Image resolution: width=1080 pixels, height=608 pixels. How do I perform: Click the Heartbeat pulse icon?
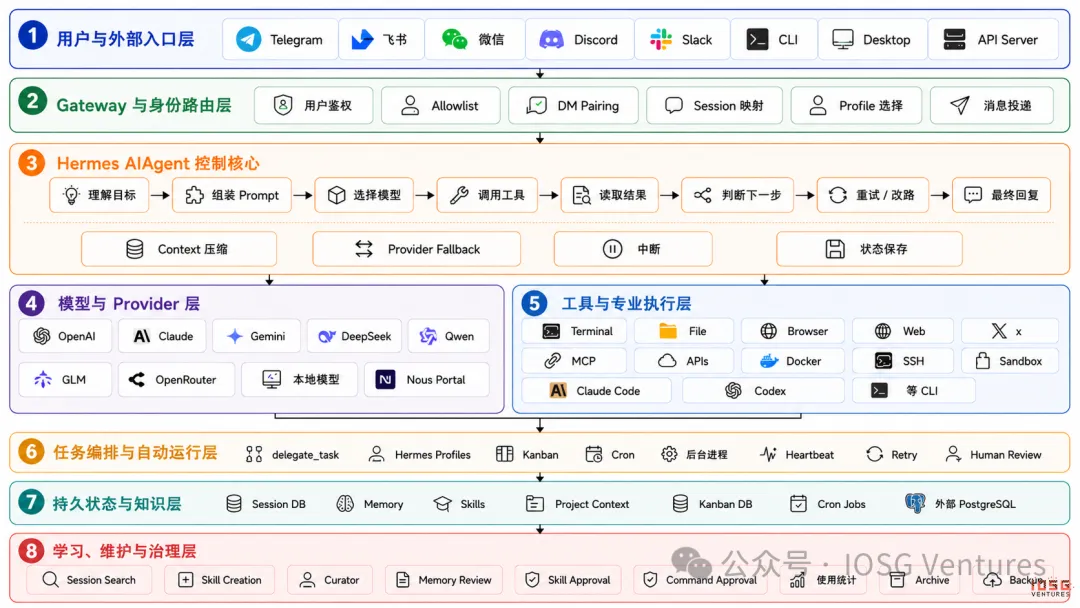coord(768,454)
